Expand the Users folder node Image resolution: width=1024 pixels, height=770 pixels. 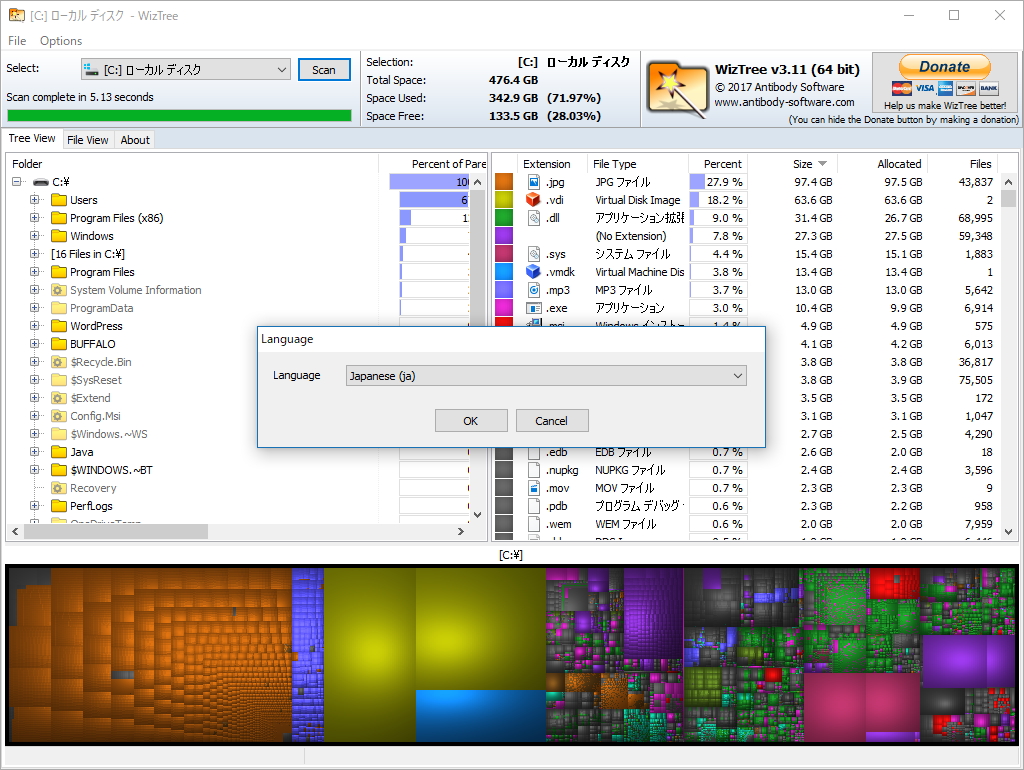[35, 200]
